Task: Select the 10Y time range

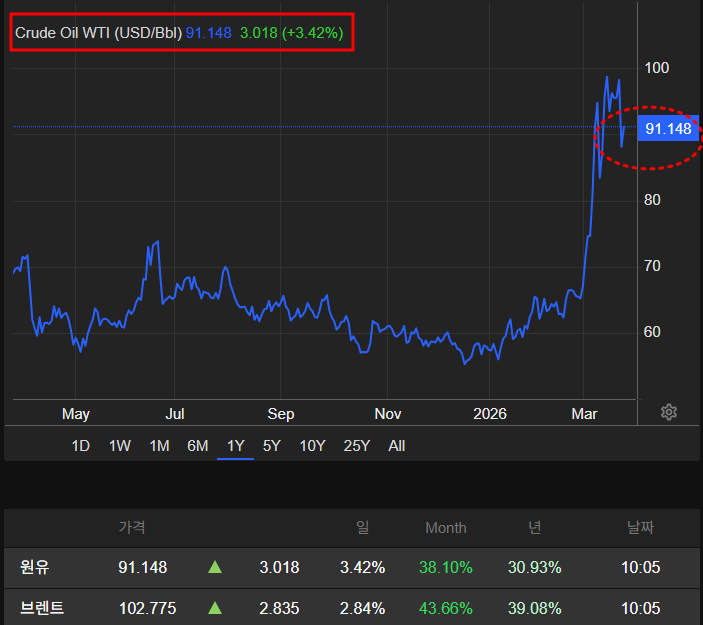Action: coord(313,446)
